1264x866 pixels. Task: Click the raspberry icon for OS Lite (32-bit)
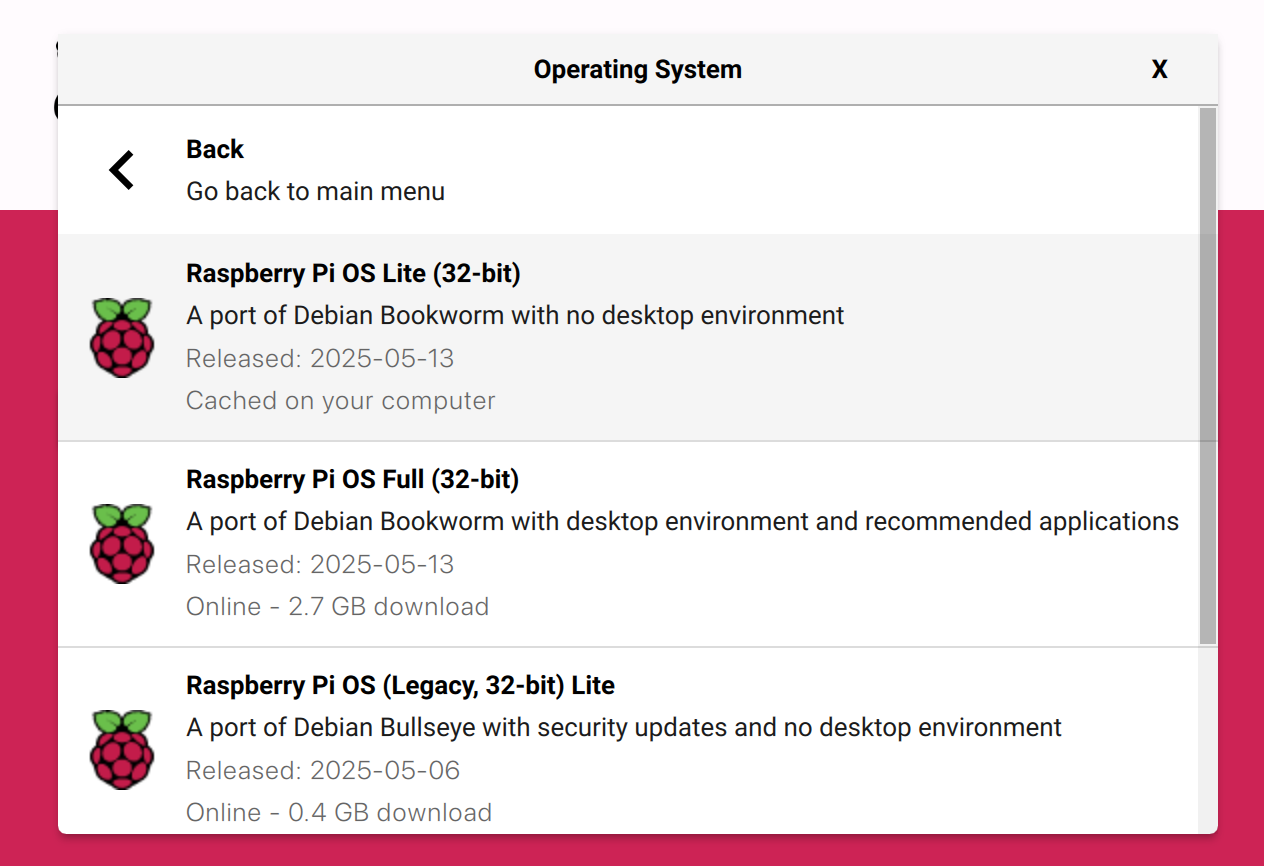click(x=122, y=338)
